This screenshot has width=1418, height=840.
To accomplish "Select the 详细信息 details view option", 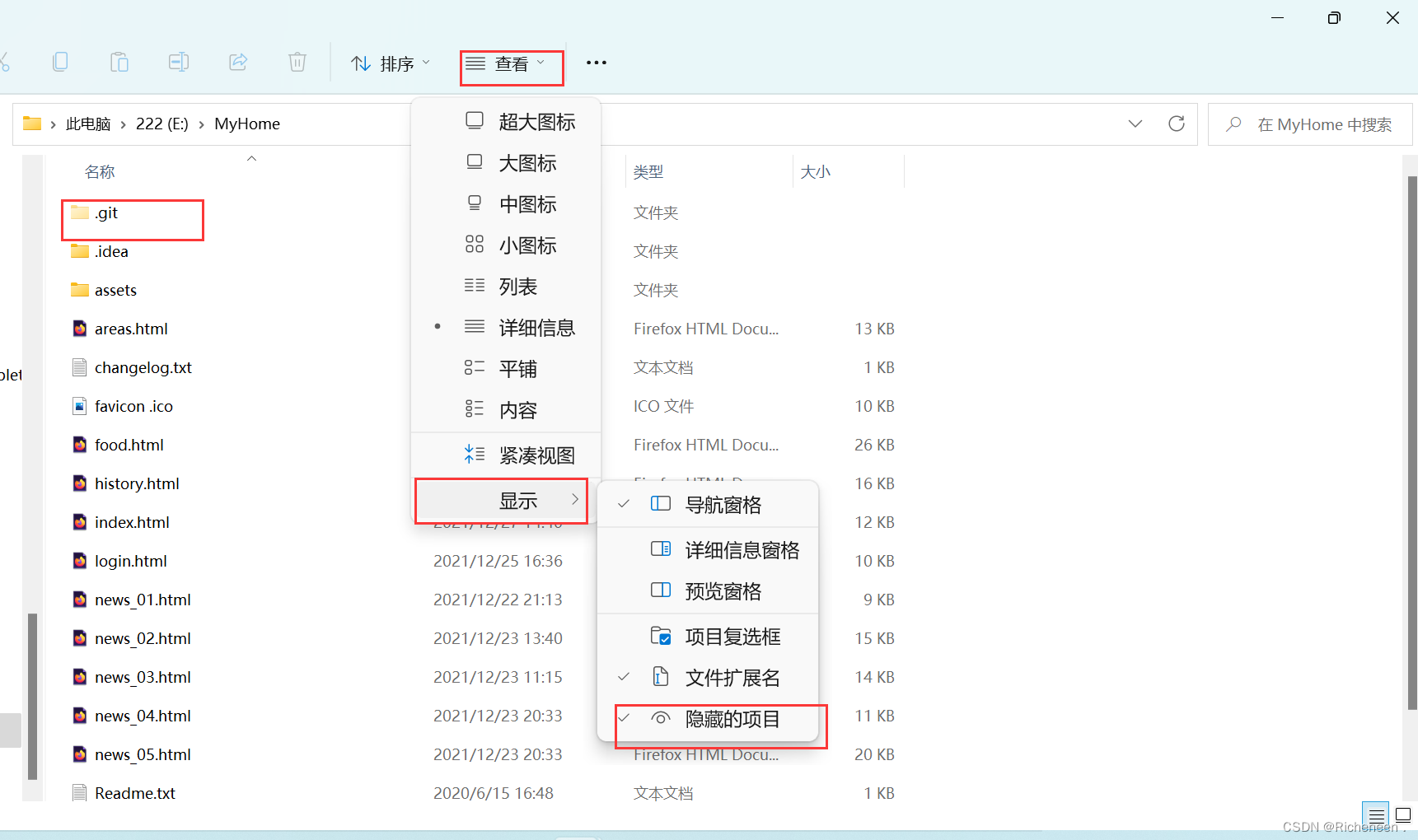I will [x=506, y=328].
